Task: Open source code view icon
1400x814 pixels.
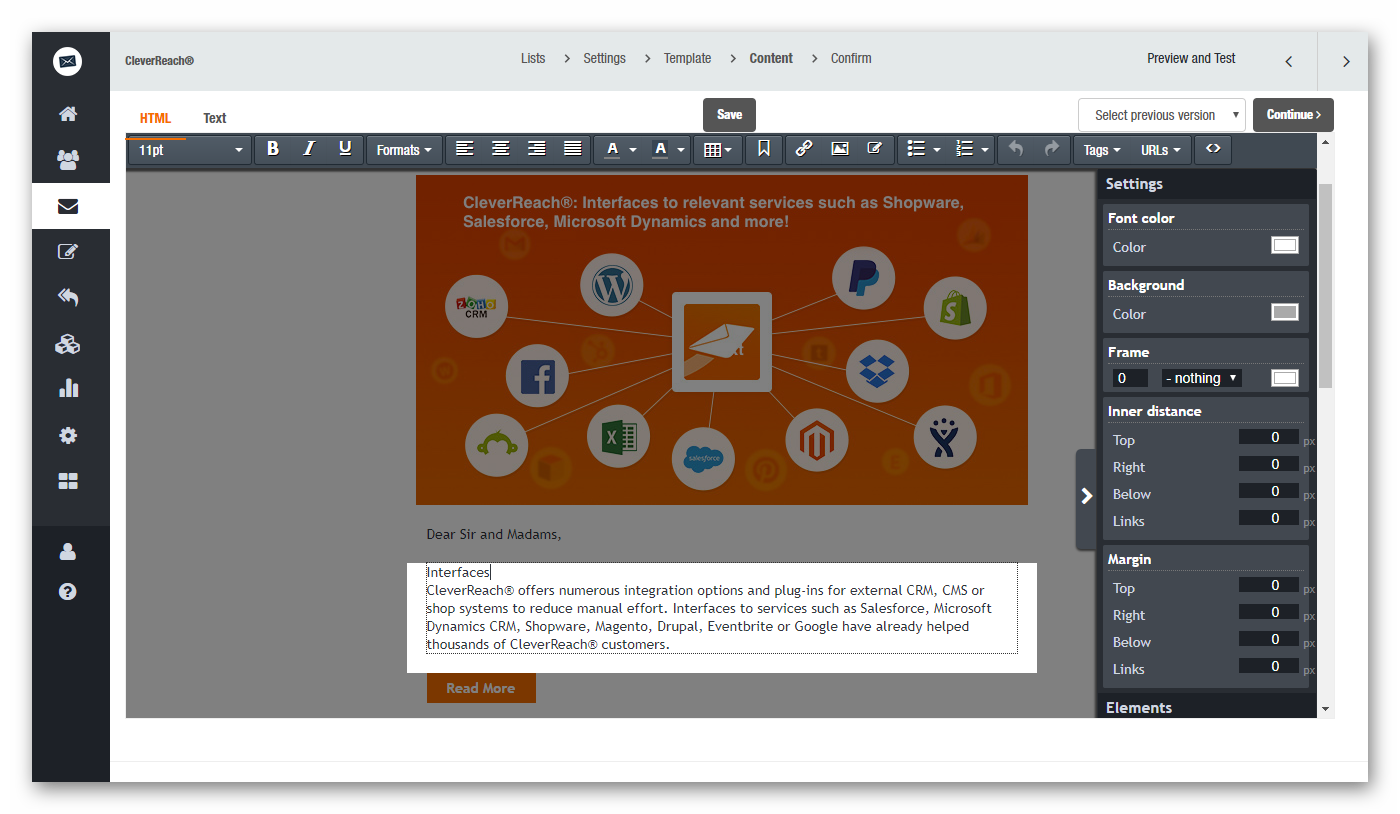Action: pos(1213,149)
